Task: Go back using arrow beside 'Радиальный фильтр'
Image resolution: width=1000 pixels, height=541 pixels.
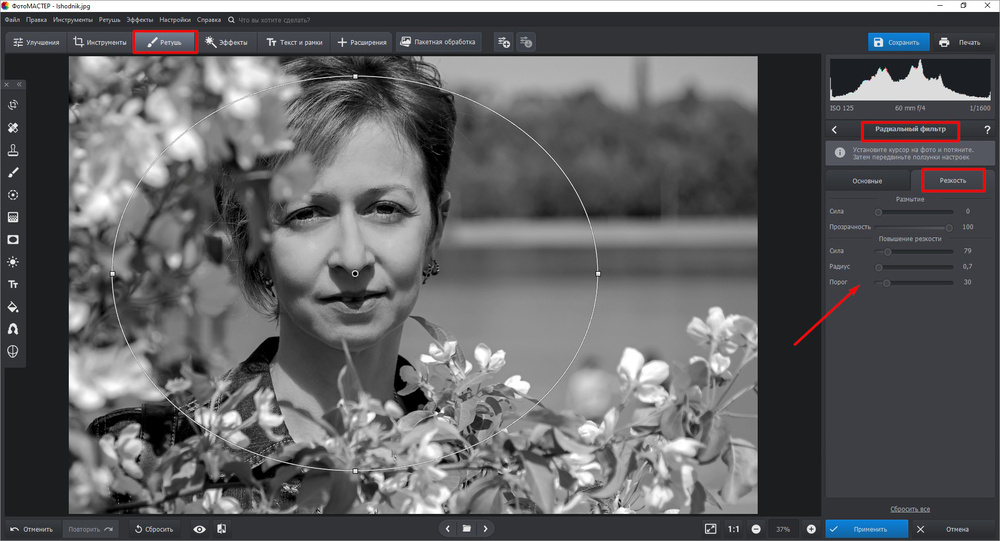Action: coord(834,130)
